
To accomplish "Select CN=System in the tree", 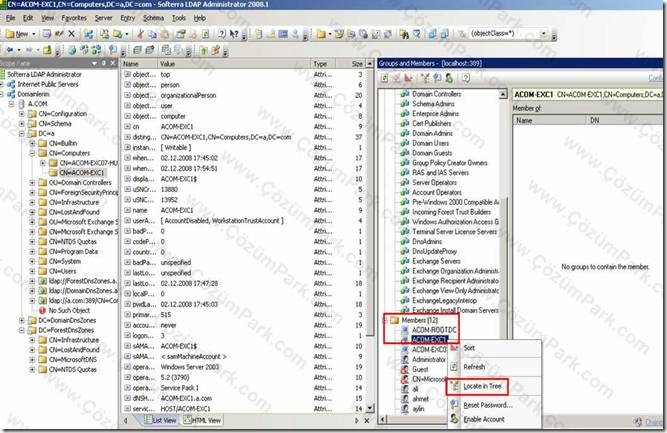I will pos(65,262).
